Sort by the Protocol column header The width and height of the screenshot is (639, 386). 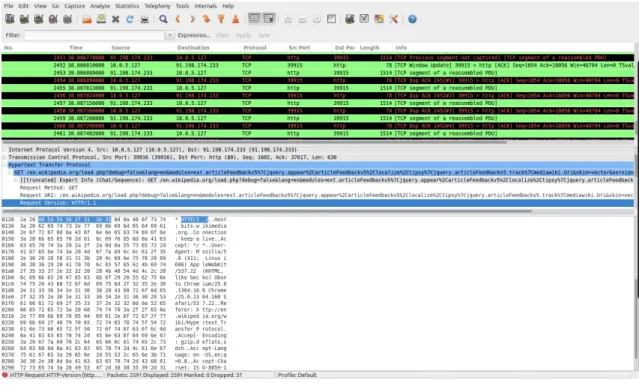click(x=255, y=48)
